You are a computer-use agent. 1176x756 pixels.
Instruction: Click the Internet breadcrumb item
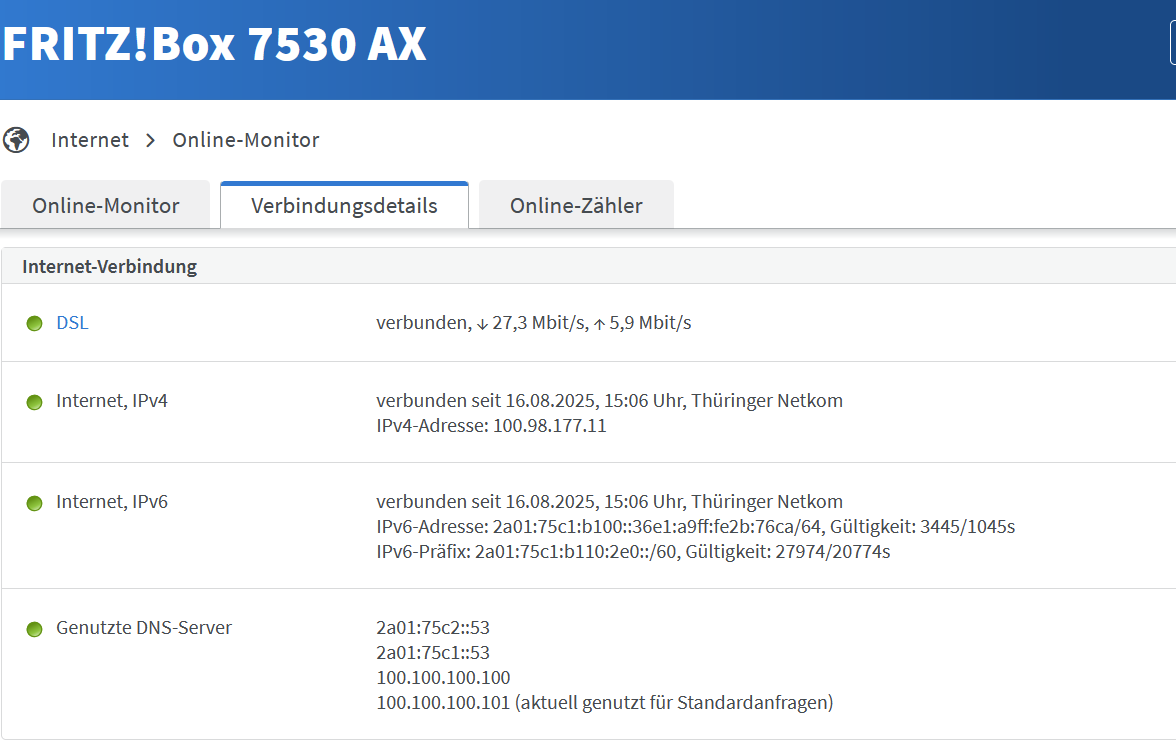click(90, 140)
